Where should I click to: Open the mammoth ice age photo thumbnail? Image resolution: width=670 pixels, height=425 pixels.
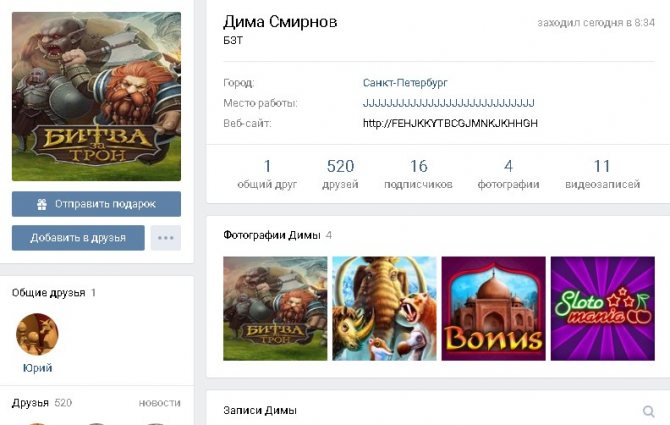coord(385,308)
